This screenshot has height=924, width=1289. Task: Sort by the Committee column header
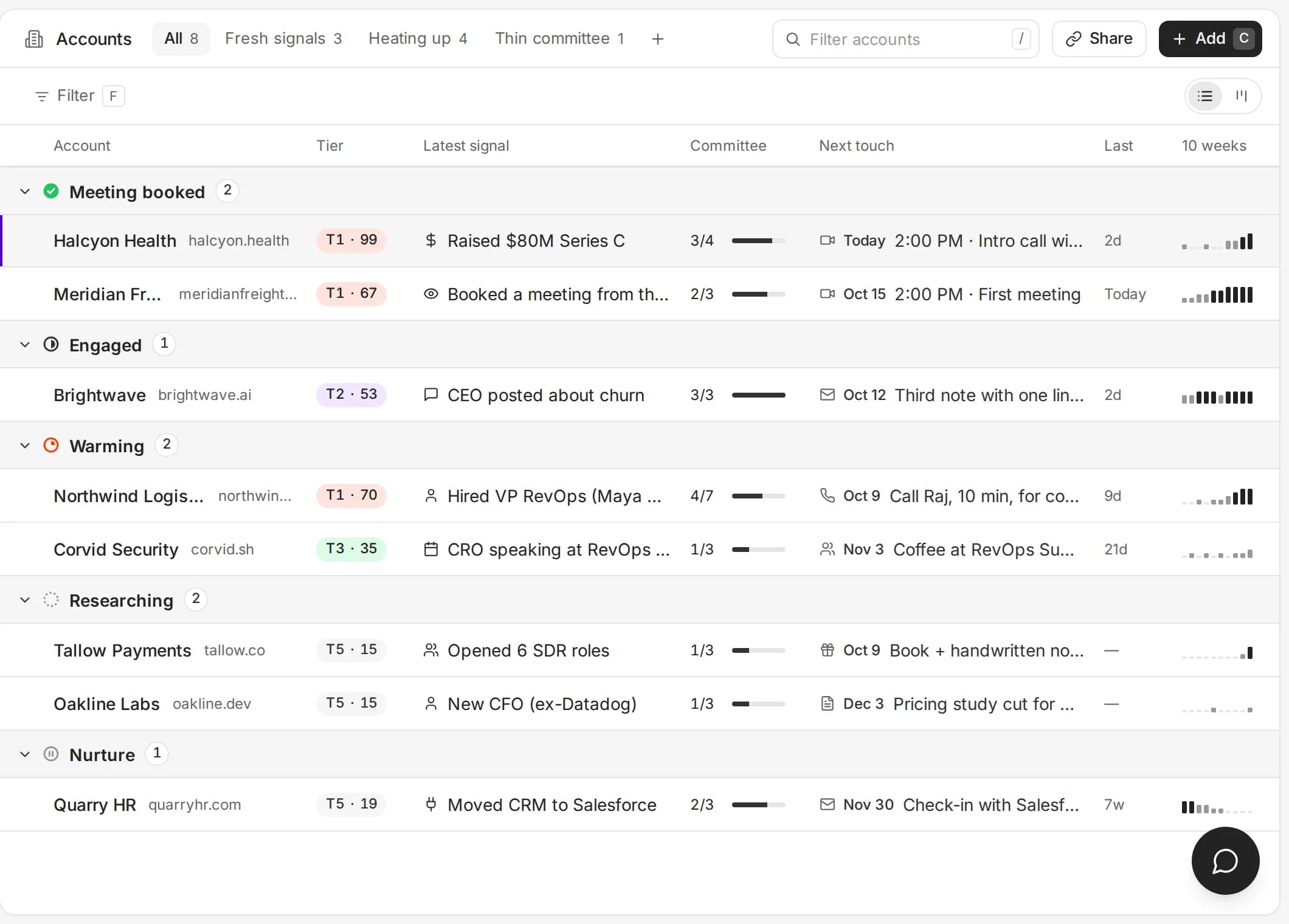[x=728, y=146]
